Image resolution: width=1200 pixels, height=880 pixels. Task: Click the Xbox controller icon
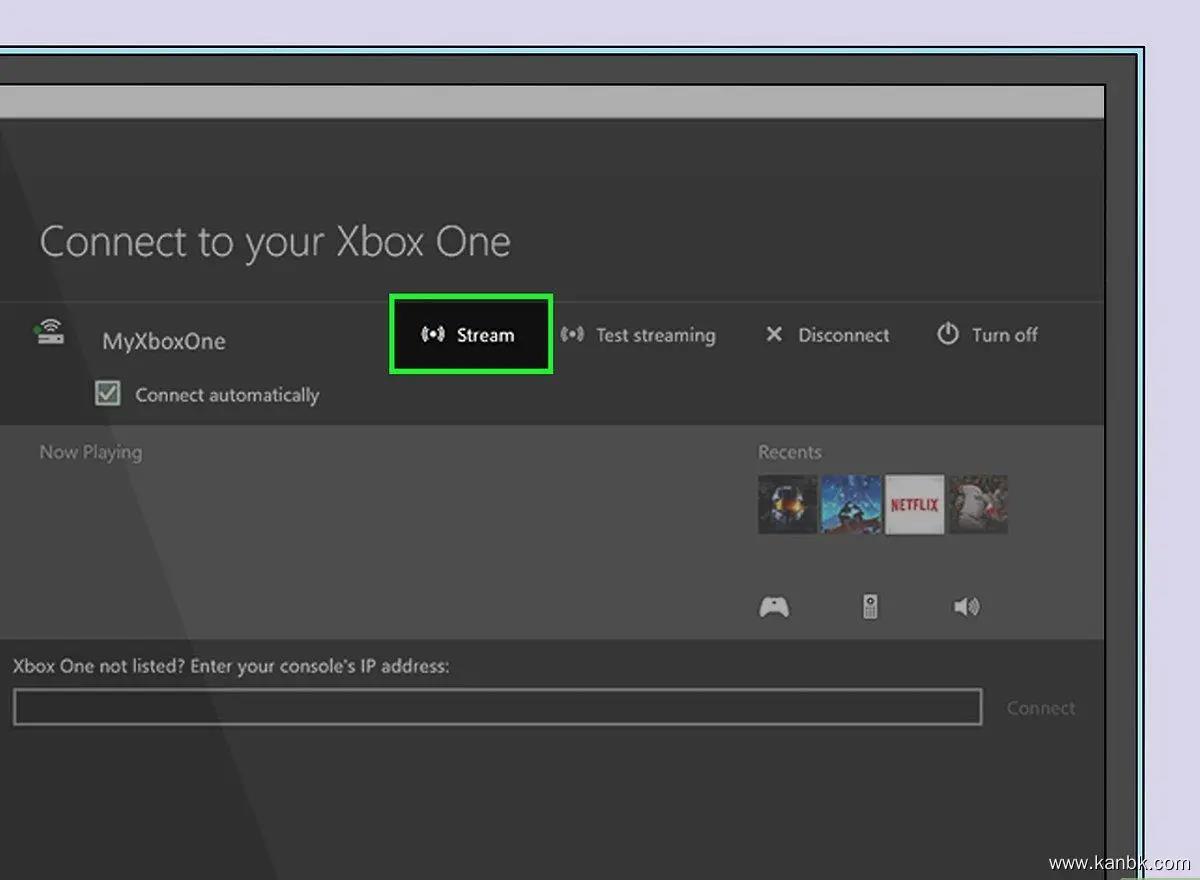(x=774, y=607)
